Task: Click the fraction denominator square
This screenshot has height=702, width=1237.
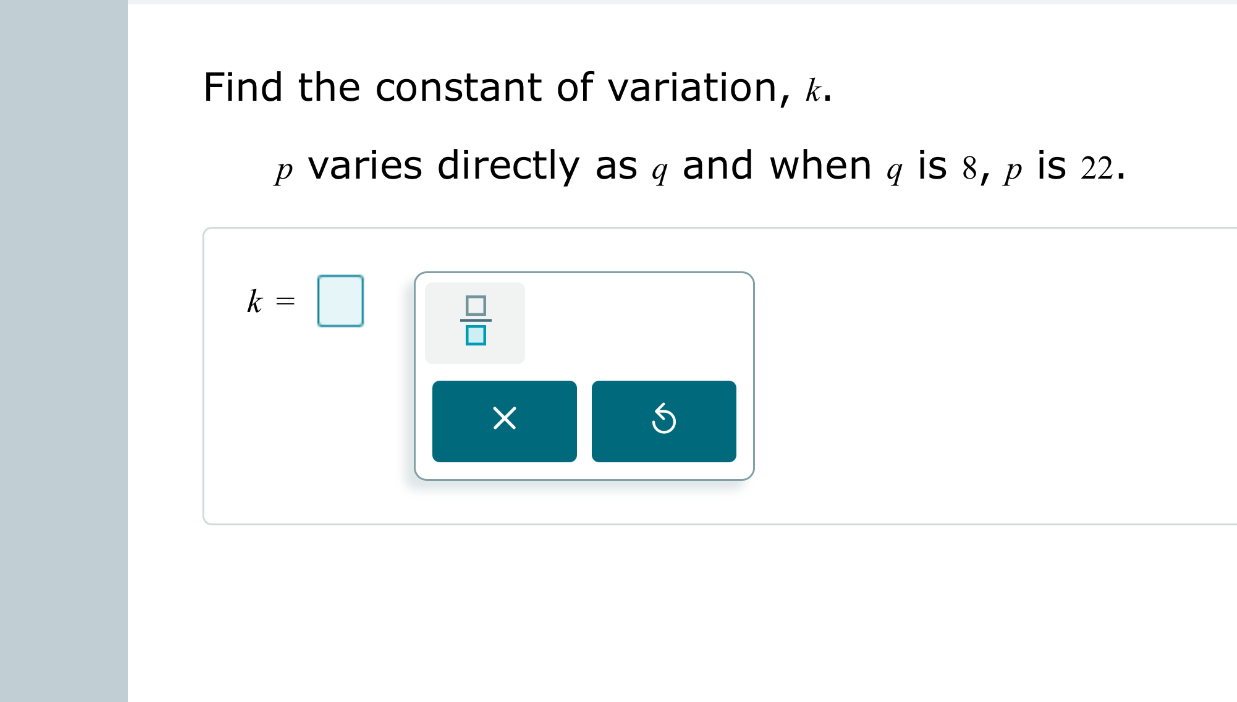Action: (x=474, y=337)
